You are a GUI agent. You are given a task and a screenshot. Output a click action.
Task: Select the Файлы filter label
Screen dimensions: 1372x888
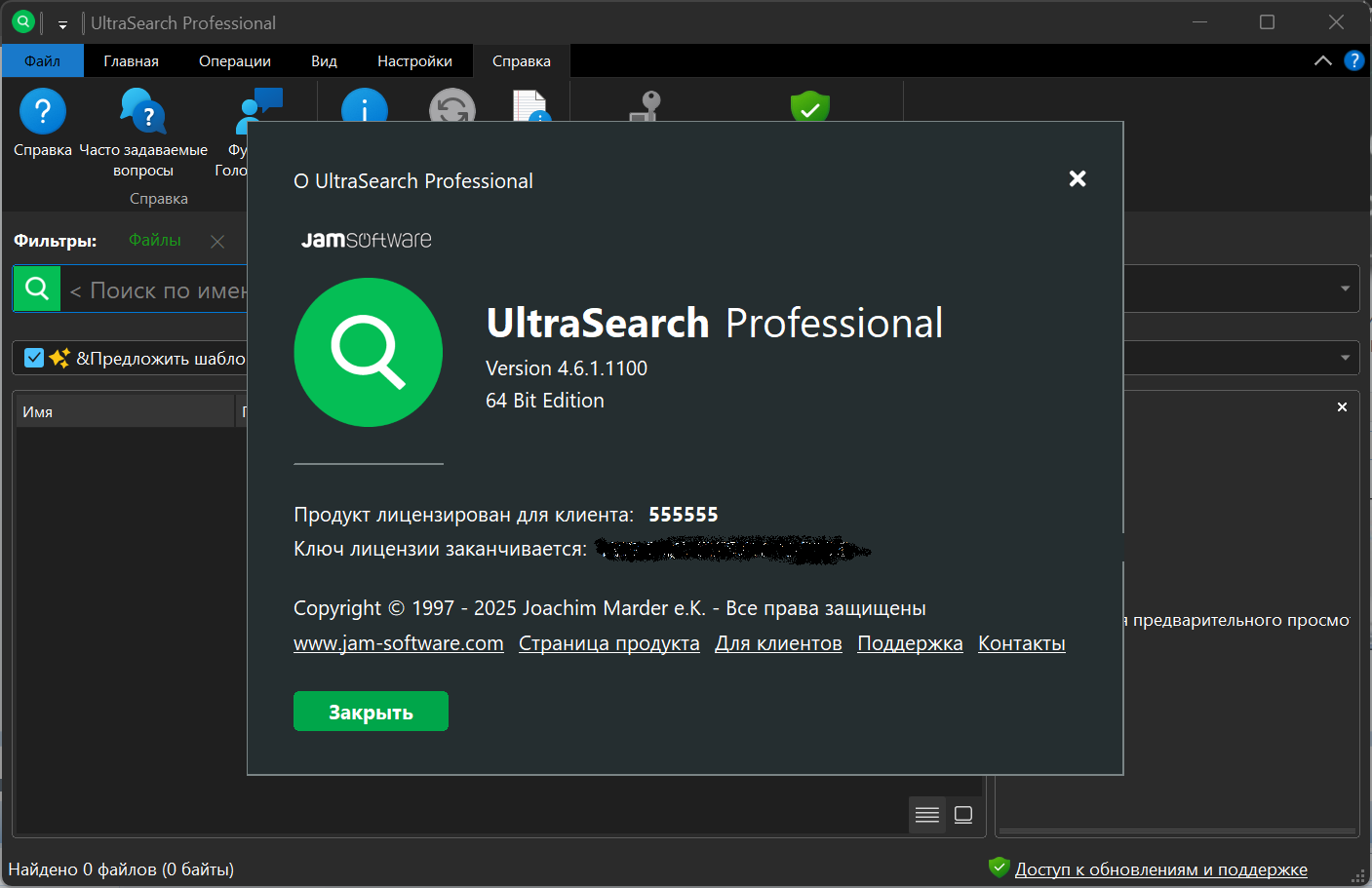[x=155, y=240]
